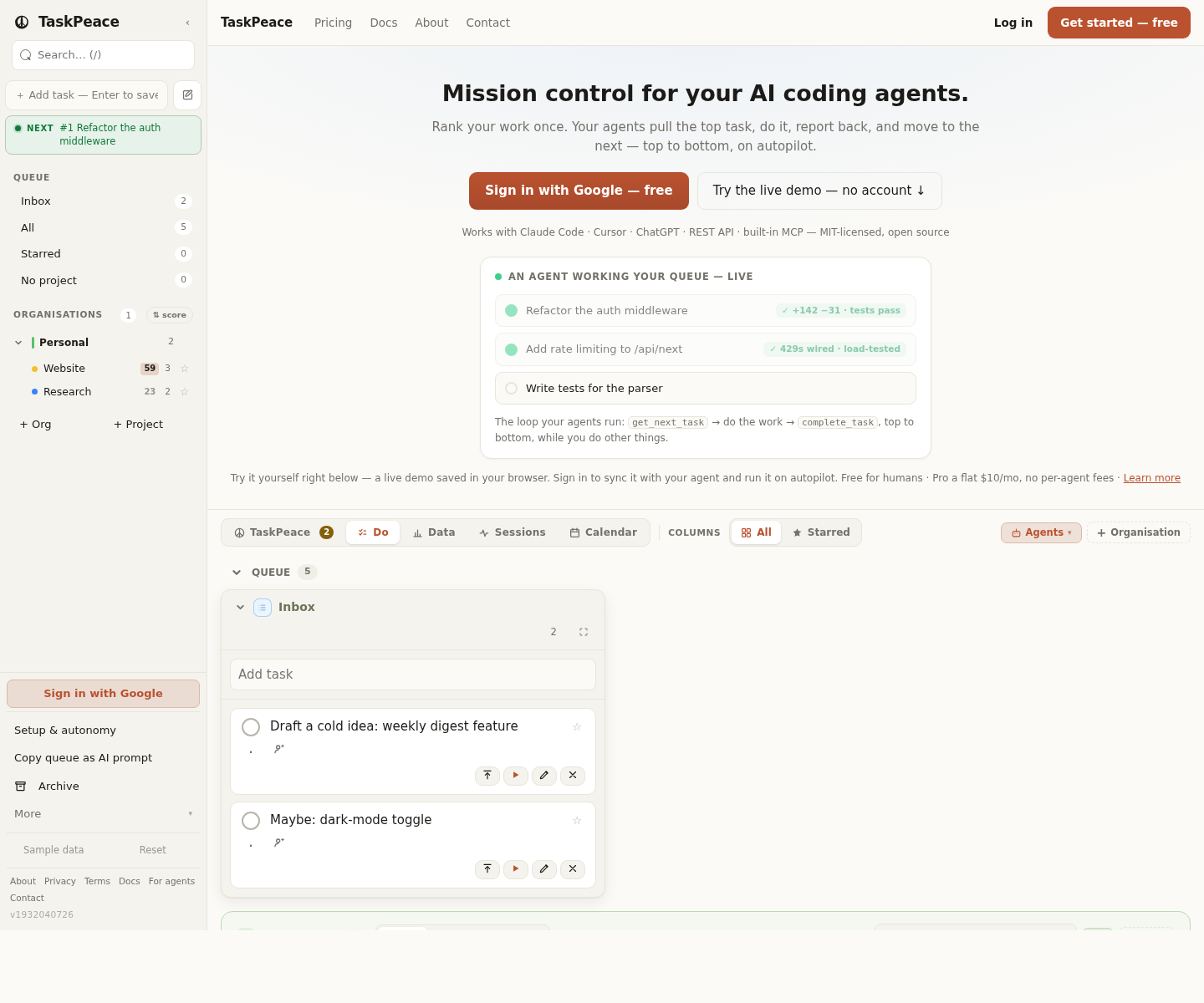Screen dimensions: 1204x1003
Task: Star the 'Draft a cold idea' task
Action: coord(577,727)
